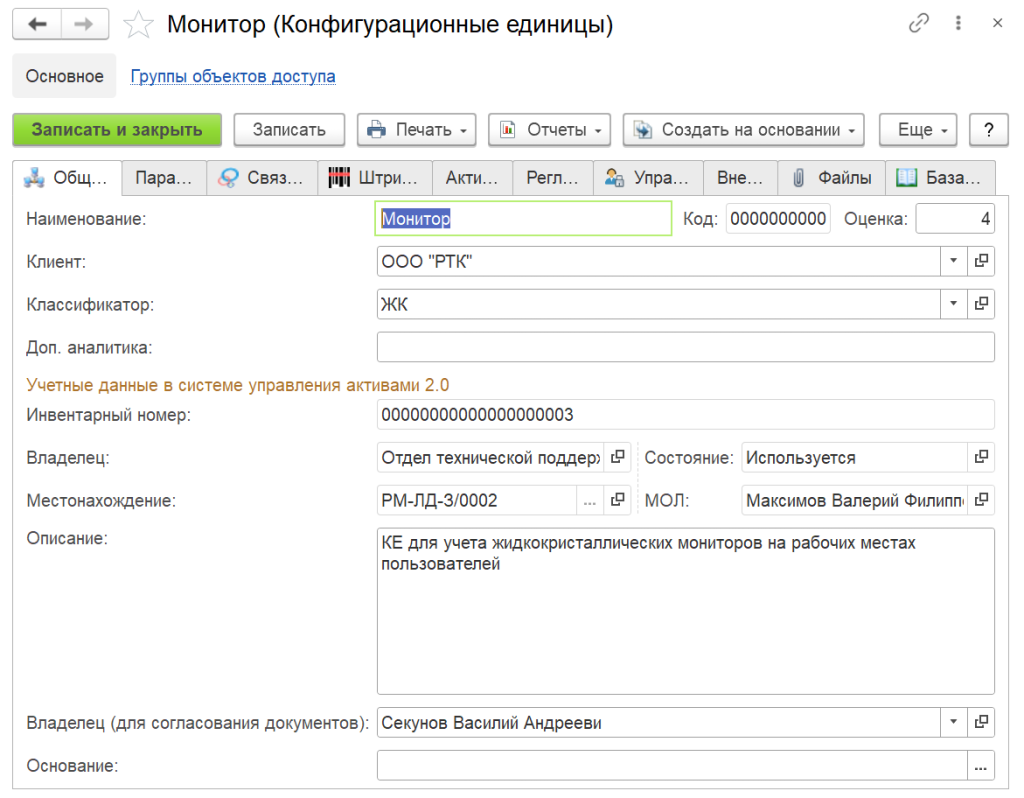
Task: Expand the Клиент dropdown list
Action: tap(953, 261)
